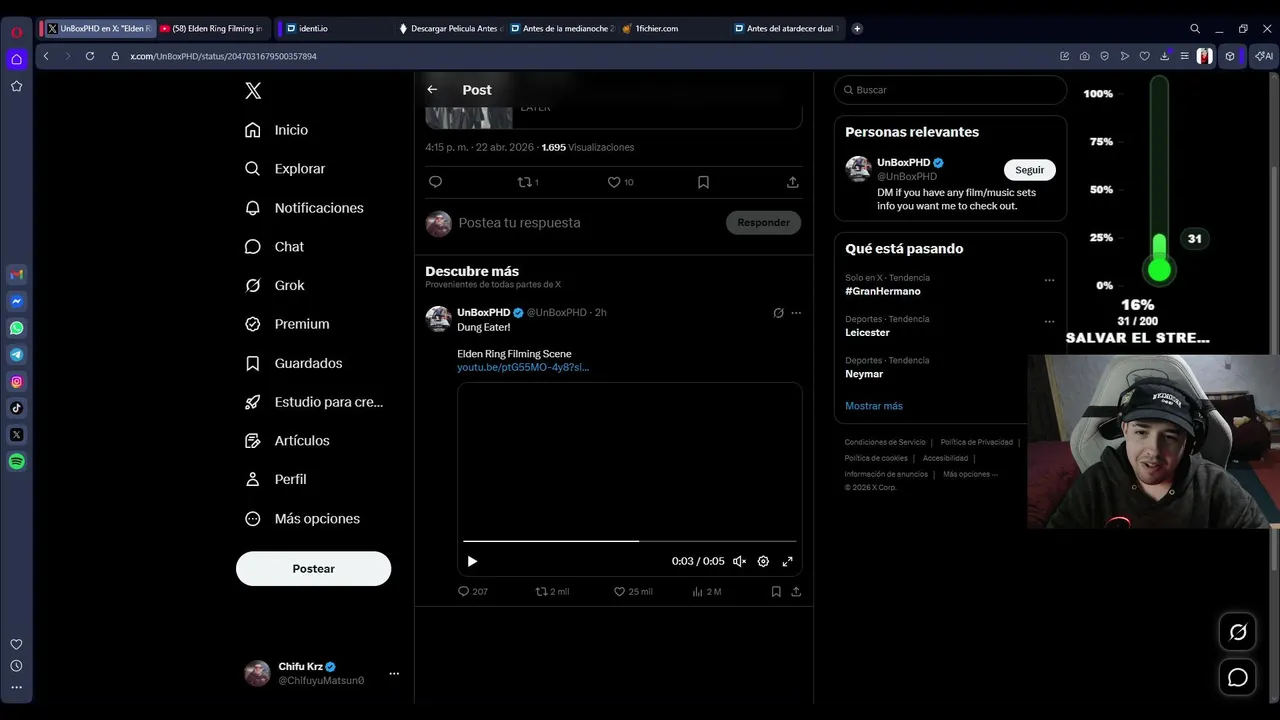1280x720 pixels.
Task: Click Mostrar más under trends
Action: tap(874, 406)
